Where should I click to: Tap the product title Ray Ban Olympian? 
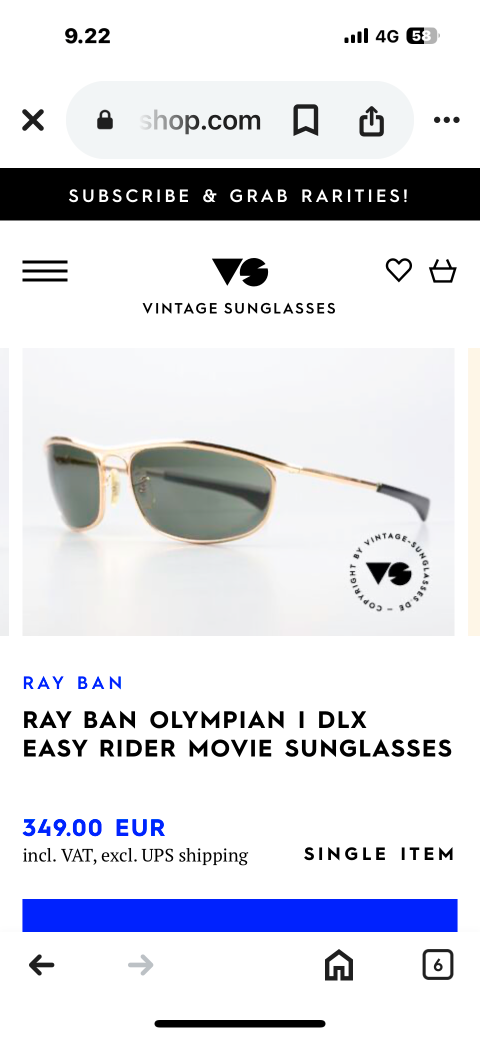coord(237,734)
